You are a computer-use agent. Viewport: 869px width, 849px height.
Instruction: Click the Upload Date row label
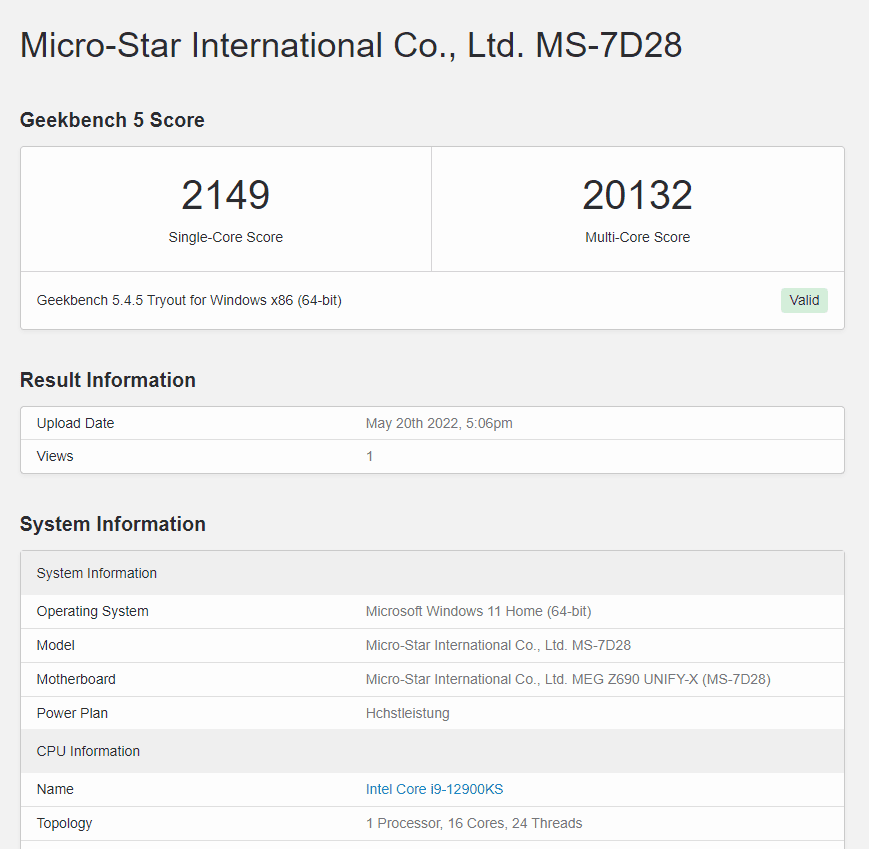pos(76,423)
